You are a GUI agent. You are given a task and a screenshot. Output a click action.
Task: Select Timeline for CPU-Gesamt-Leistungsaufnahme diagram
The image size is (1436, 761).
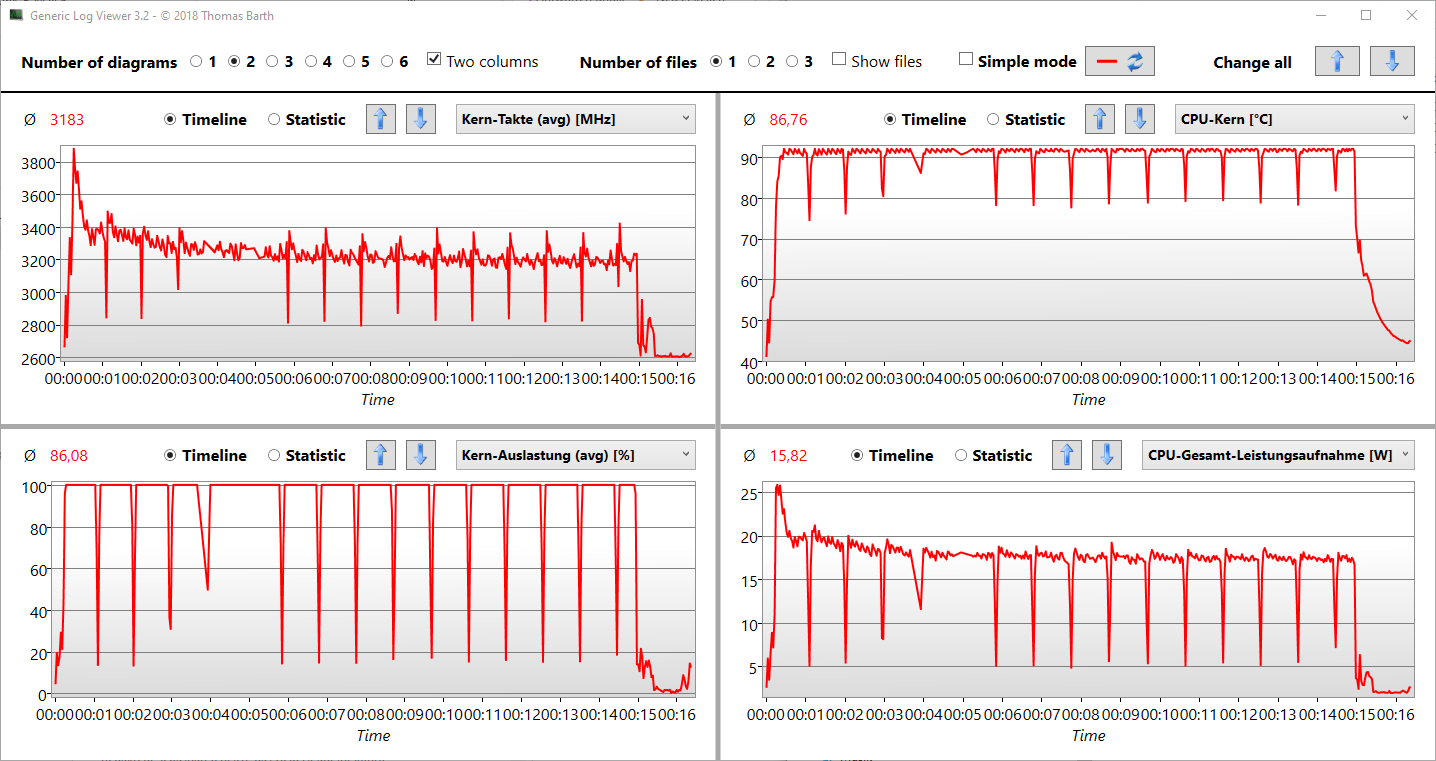(858, 456)
